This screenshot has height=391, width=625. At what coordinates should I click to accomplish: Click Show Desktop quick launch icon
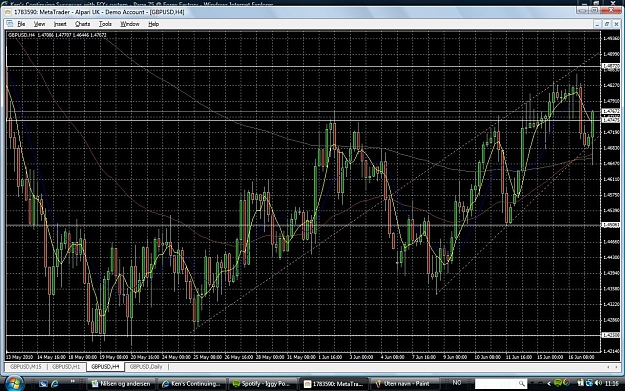[43, 383]
